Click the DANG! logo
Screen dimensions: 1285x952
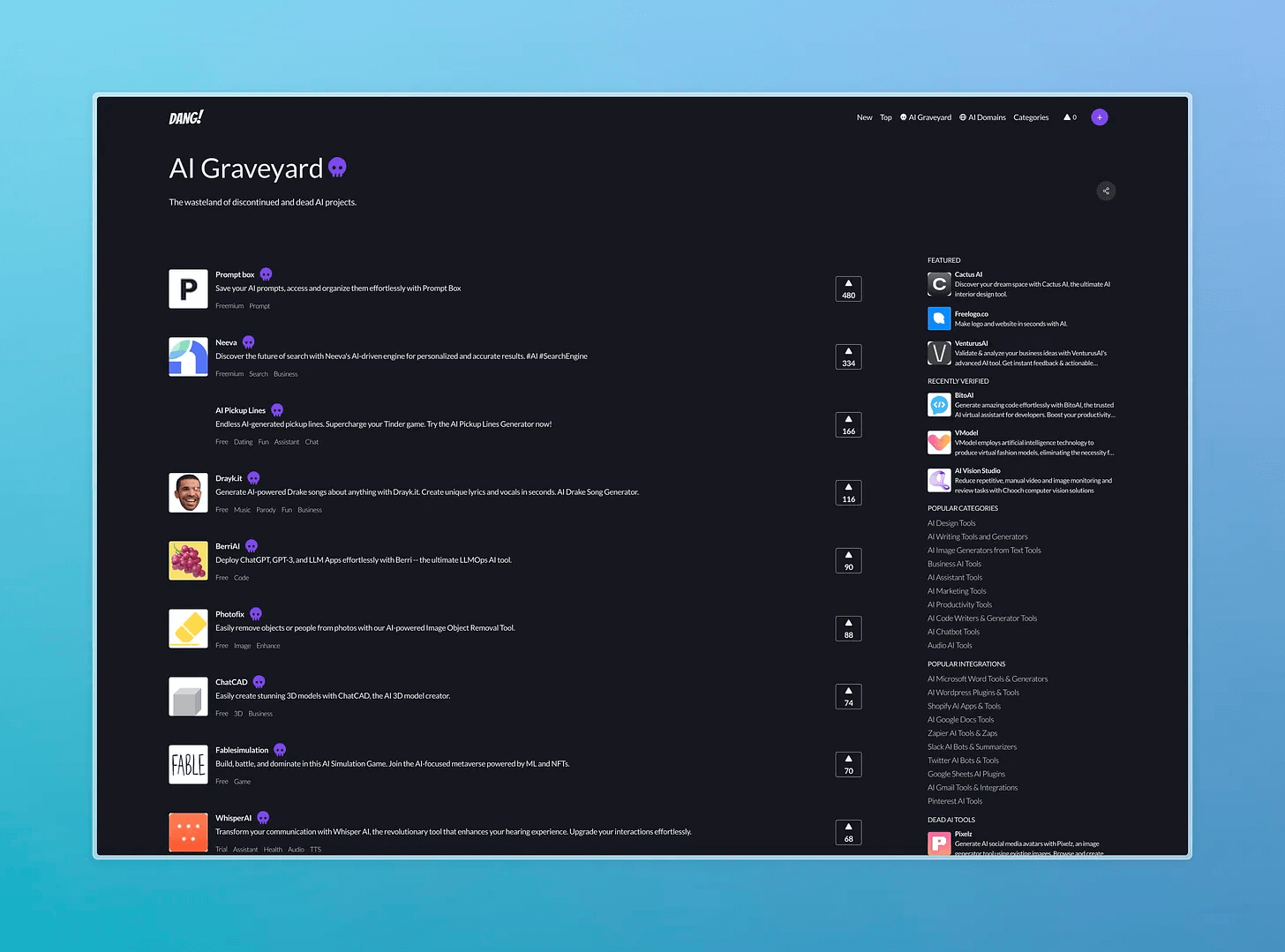point(186,117)
